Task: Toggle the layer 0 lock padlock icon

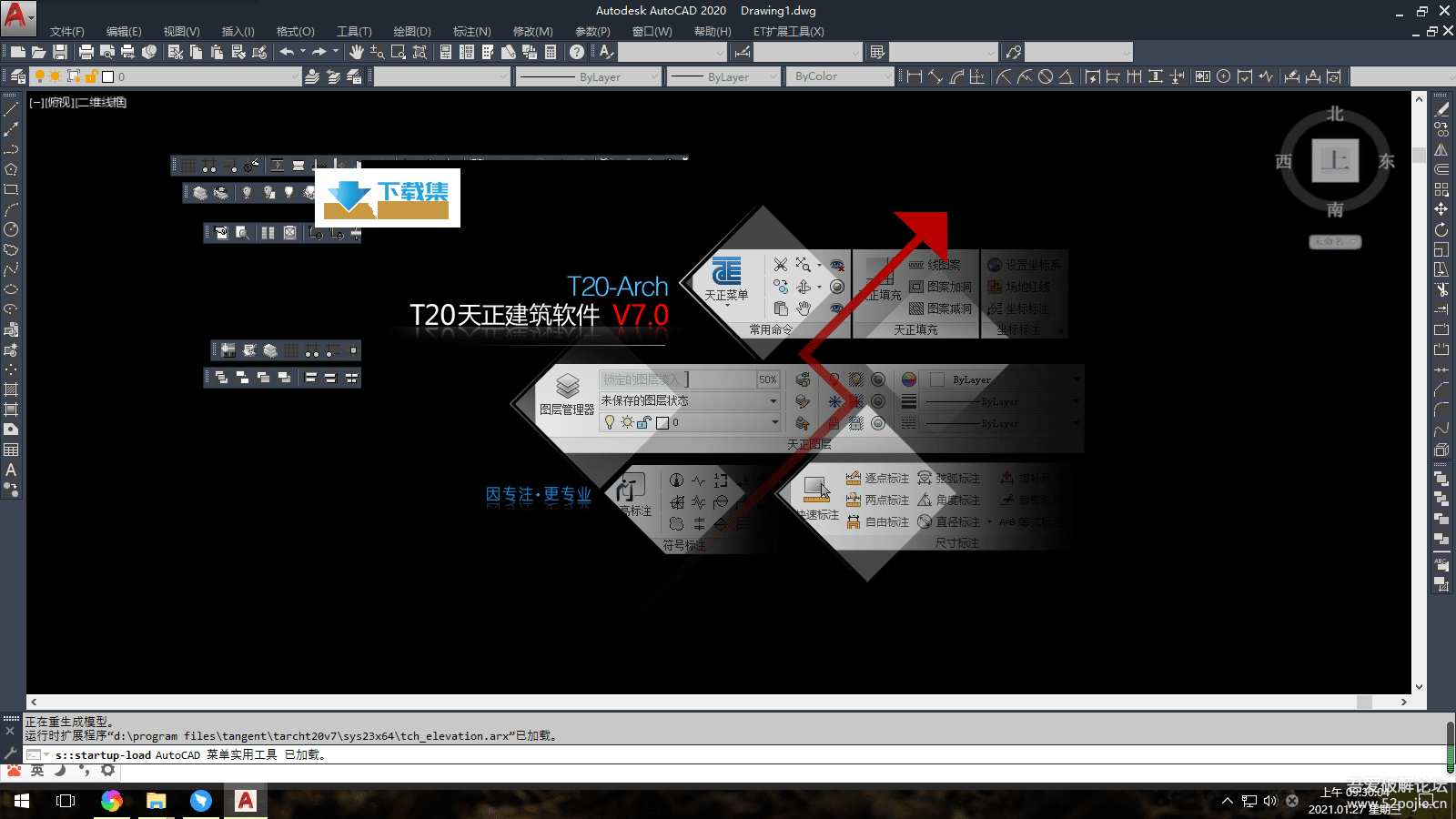Action: pyautogui.click(x=91, y=76)
